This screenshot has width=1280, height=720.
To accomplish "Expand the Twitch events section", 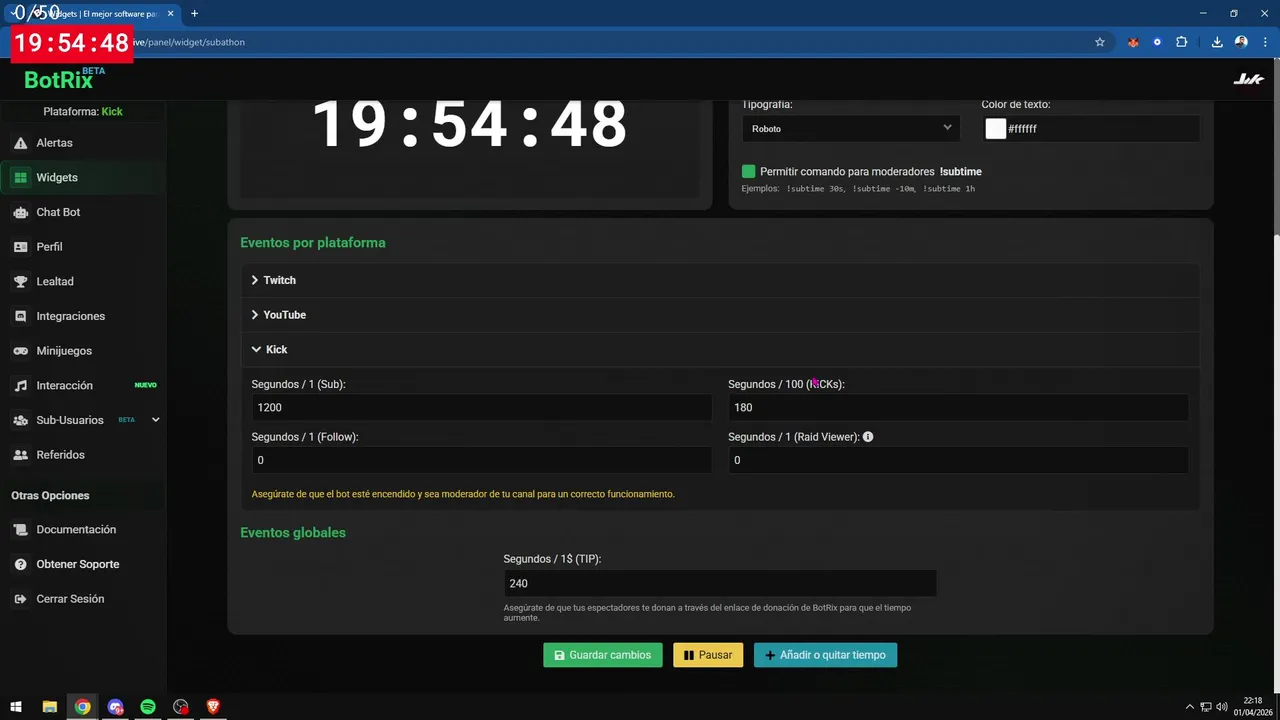I will click(720, 280).
